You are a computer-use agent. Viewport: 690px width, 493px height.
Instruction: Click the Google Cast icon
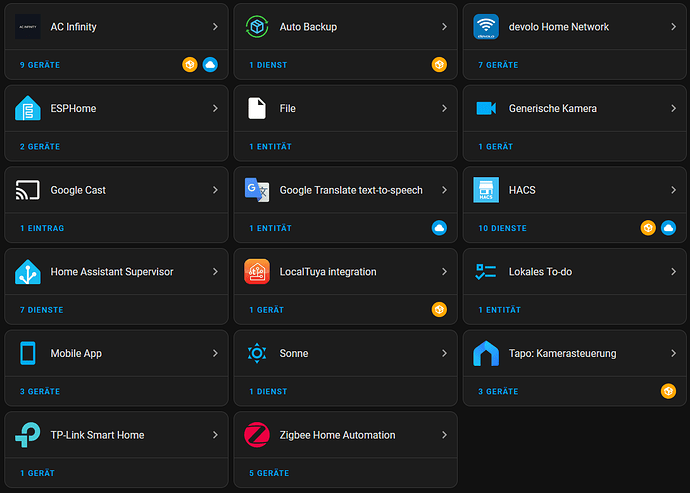(x=28, y=190)
